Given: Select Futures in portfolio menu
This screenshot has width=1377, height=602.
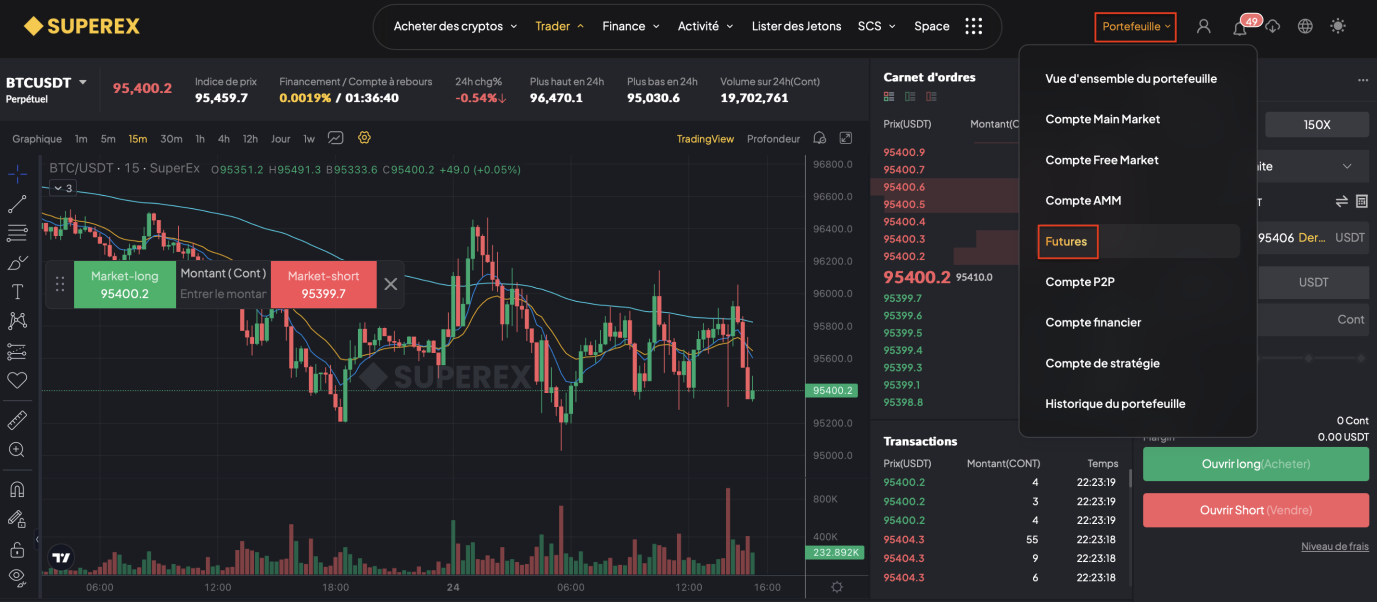Looking at the screenshot, I should [x=1067, y=241].
